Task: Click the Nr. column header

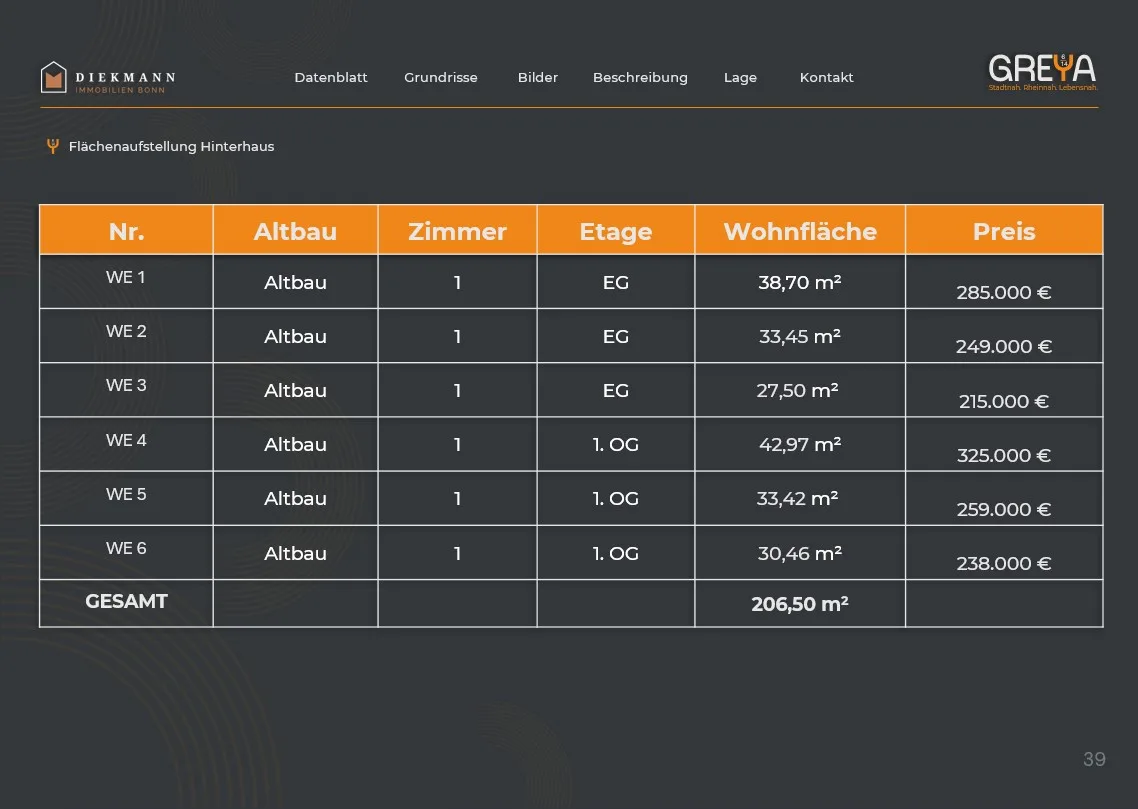Action: tap(126, 231)
